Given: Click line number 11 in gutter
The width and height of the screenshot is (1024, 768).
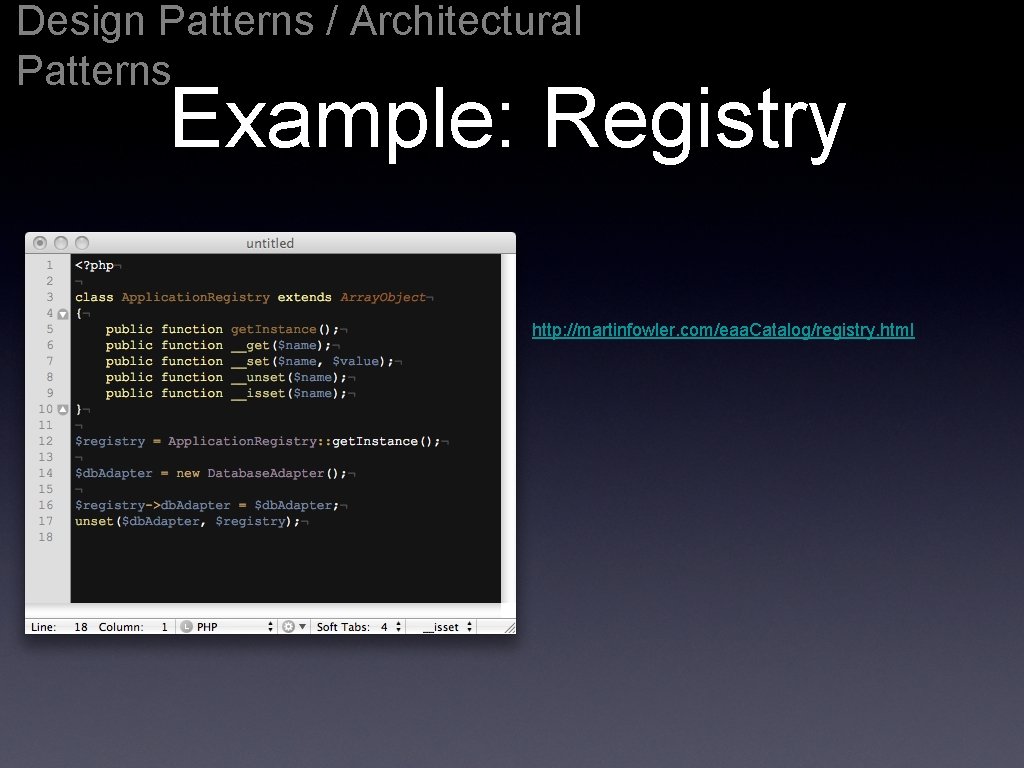Looking at the screenshot, I should [x=45, y=425].
